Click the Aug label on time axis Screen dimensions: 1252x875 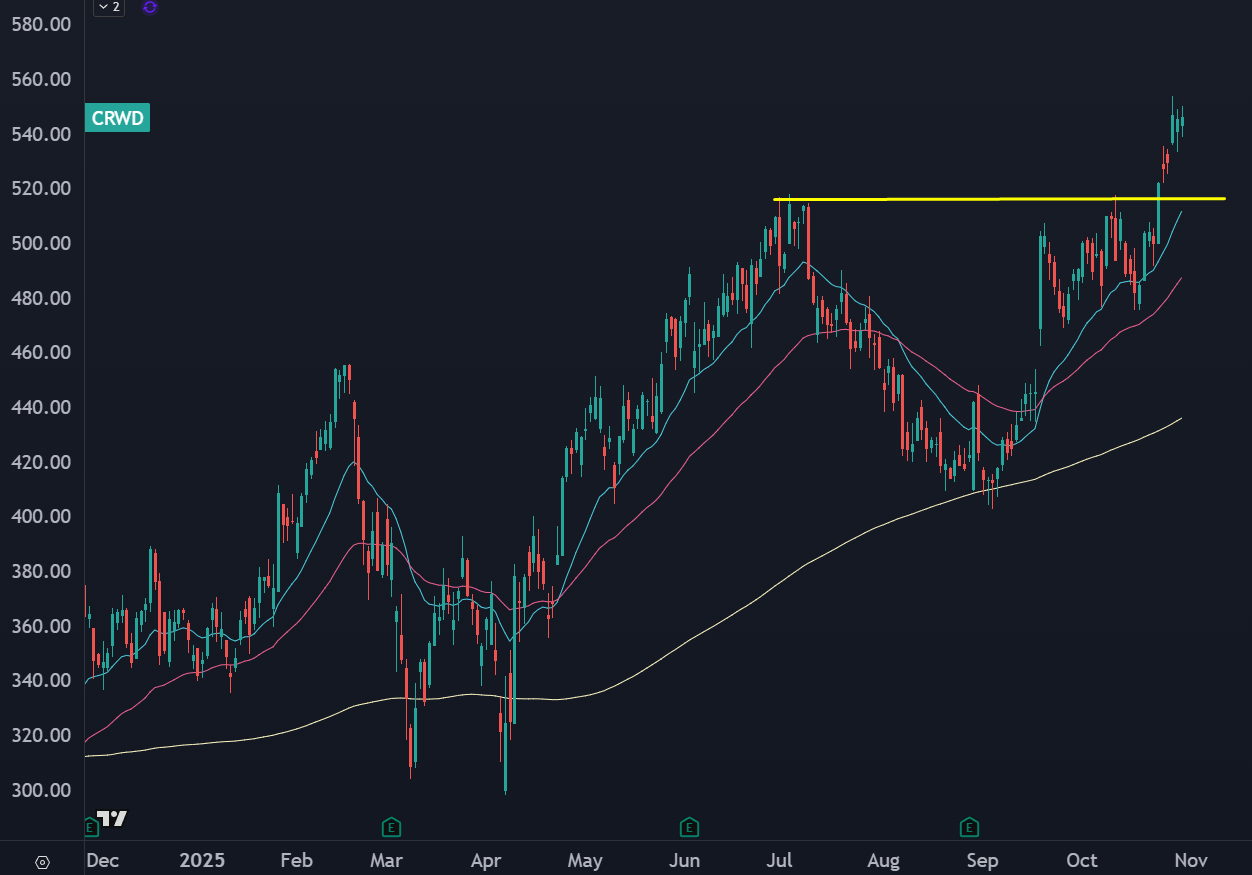(x=884, y=861)
